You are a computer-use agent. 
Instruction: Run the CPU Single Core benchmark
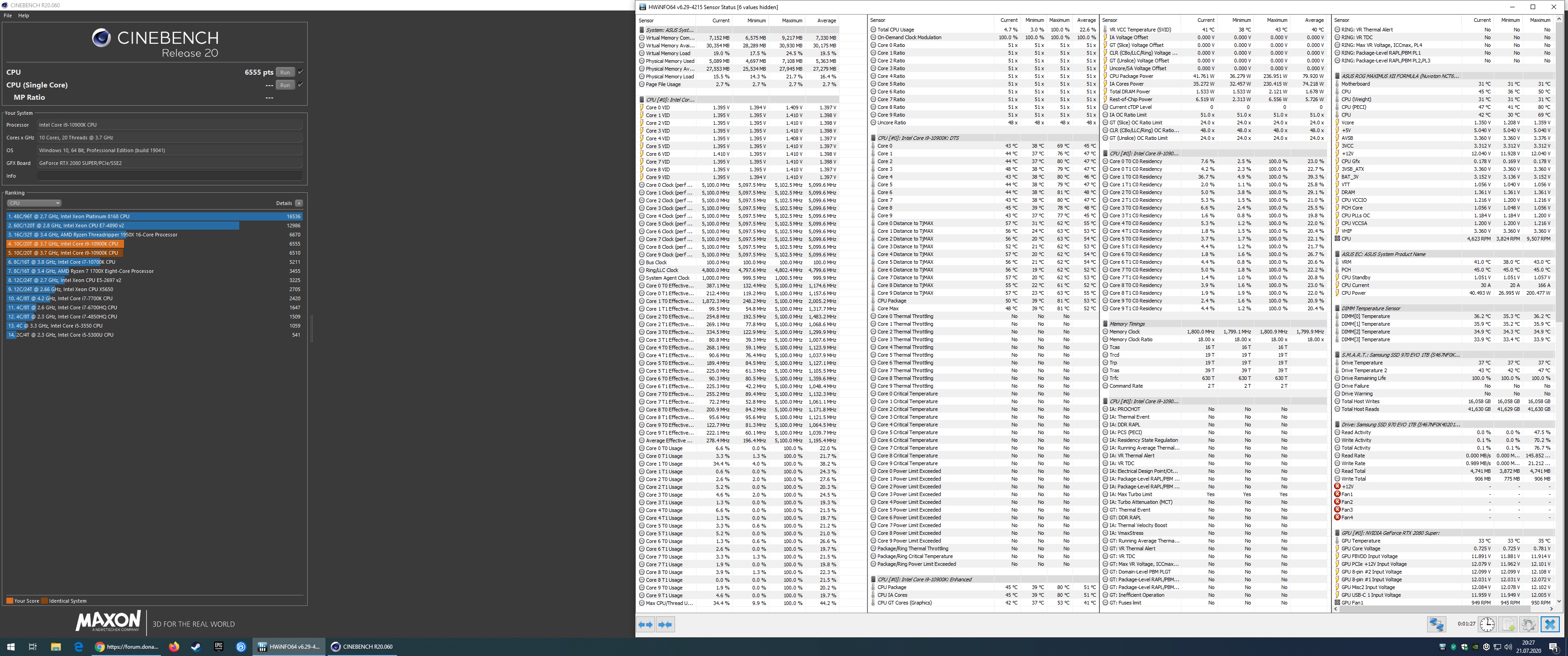pyautogui.click(x=285, y=85)
